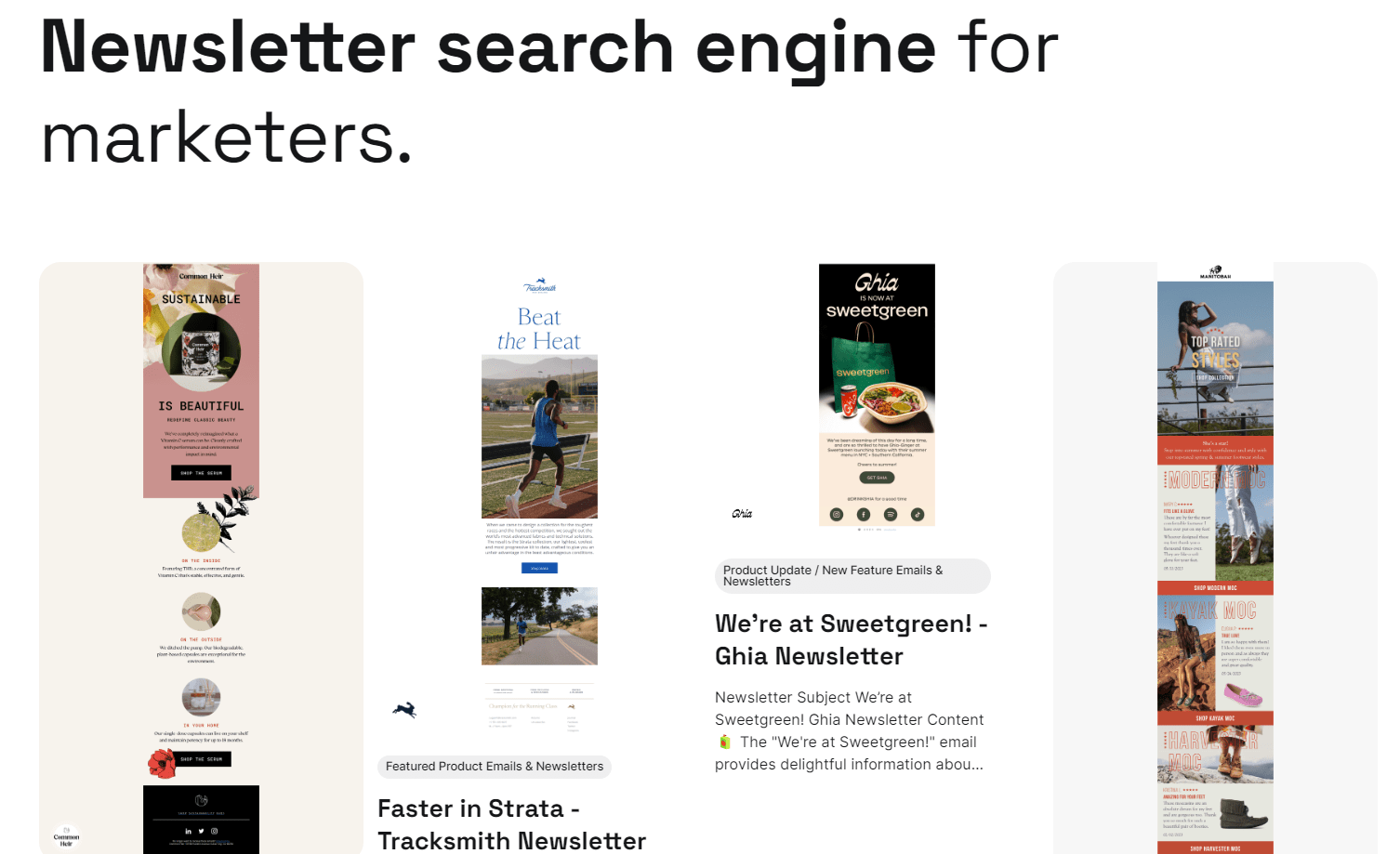Select the Spotify icon in the Ghia email
The height and width of the screenshot is (854, 1400).
tap(891, 514)
